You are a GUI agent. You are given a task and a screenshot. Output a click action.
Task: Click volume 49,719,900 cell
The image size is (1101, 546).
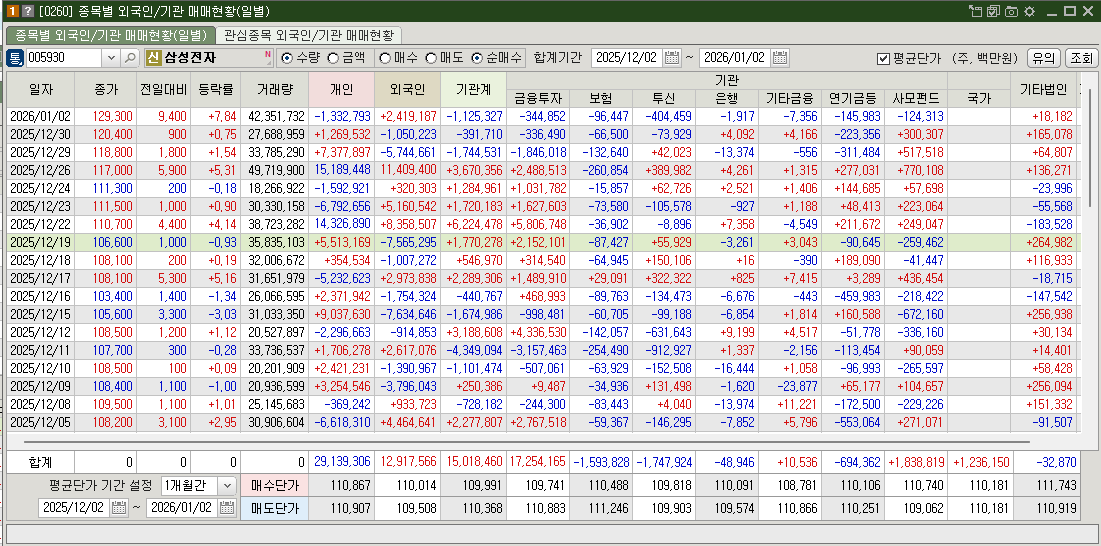pyautogui.click(x=274, y=171)
